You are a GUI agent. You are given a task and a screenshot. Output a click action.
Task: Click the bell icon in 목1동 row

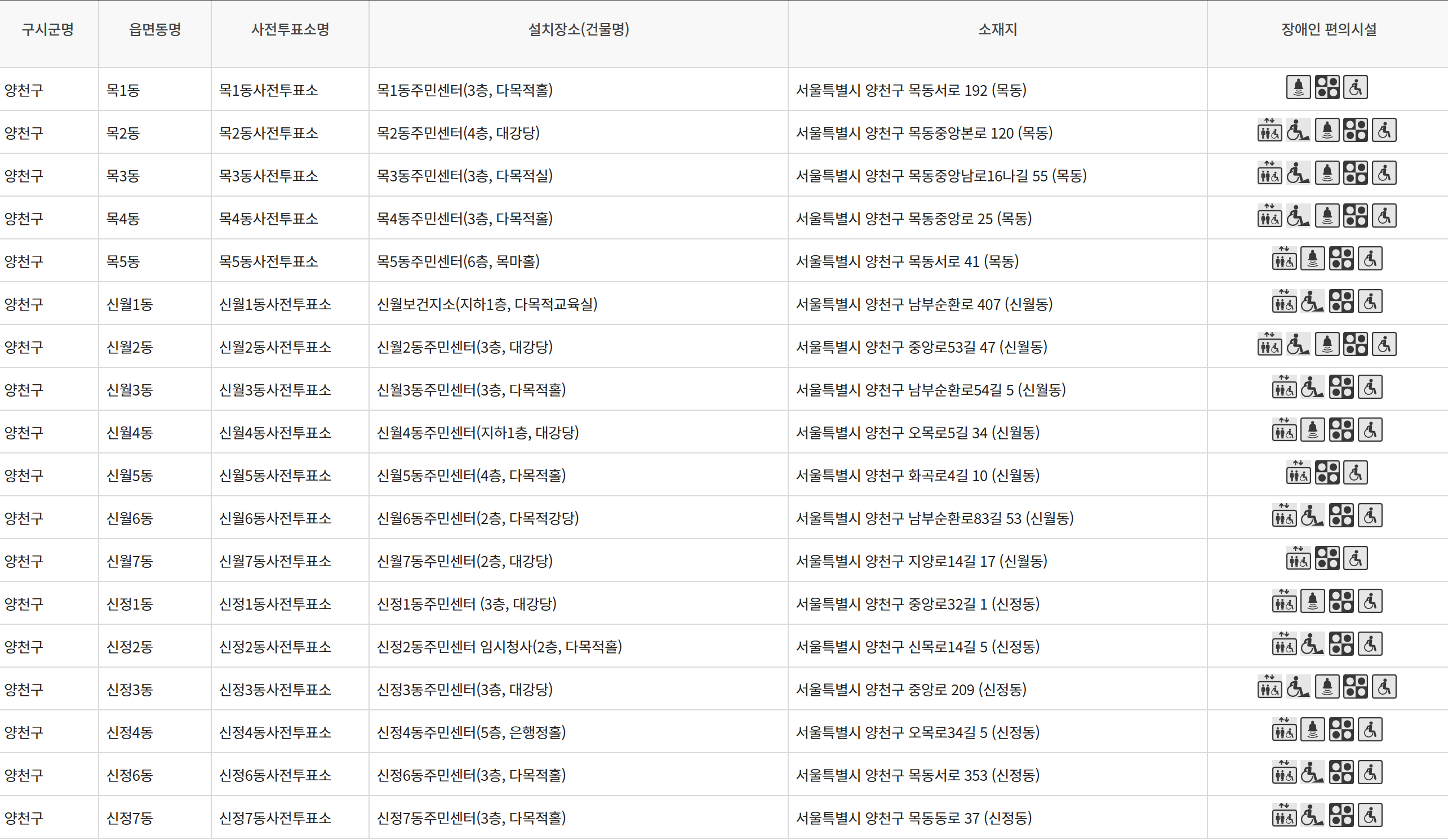(x=1298, y=88)
